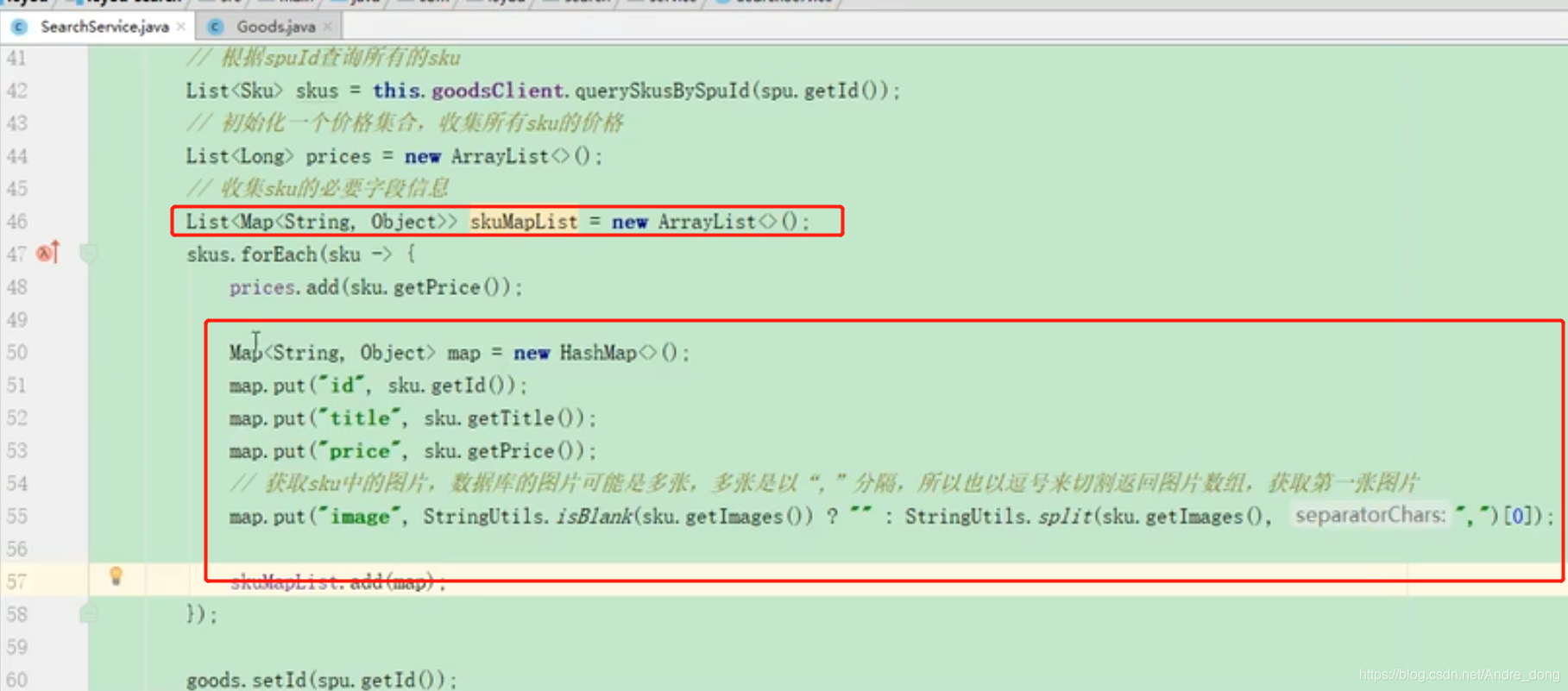The image size is (1568, 691).
Task: Click line number 46 in the gutter
Action: pos(16,222)
